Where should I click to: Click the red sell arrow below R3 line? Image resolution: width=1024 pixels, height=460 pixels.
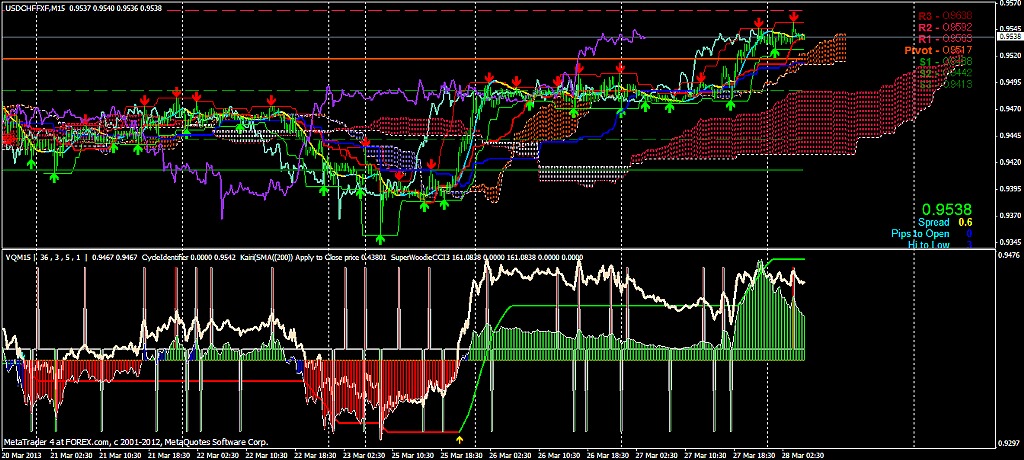point(793,17)
